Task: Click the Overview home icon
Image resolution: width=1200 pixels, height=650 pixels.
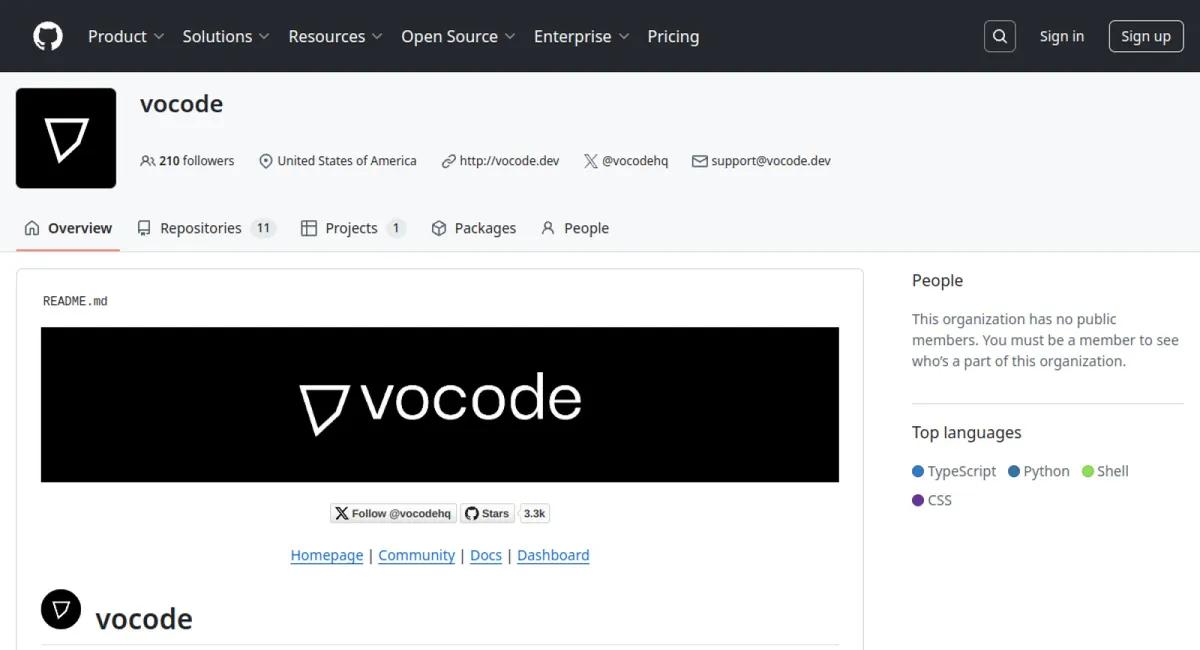Action: [x=32, y=228]
